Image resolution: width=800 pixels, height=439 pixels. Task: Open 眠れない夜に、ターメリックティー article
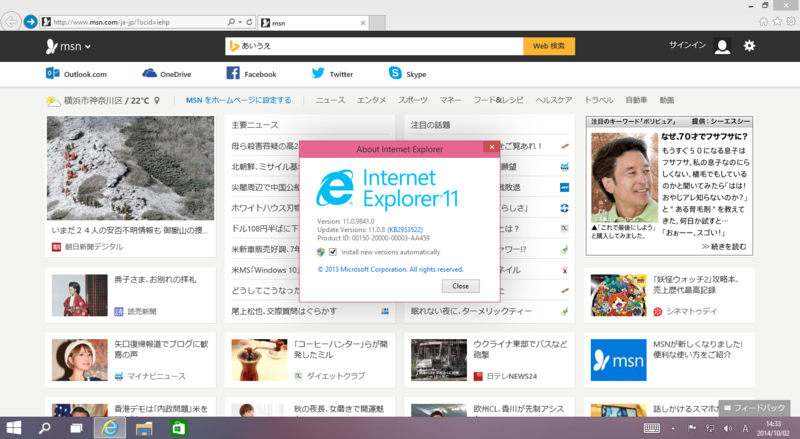click(471, 311)
